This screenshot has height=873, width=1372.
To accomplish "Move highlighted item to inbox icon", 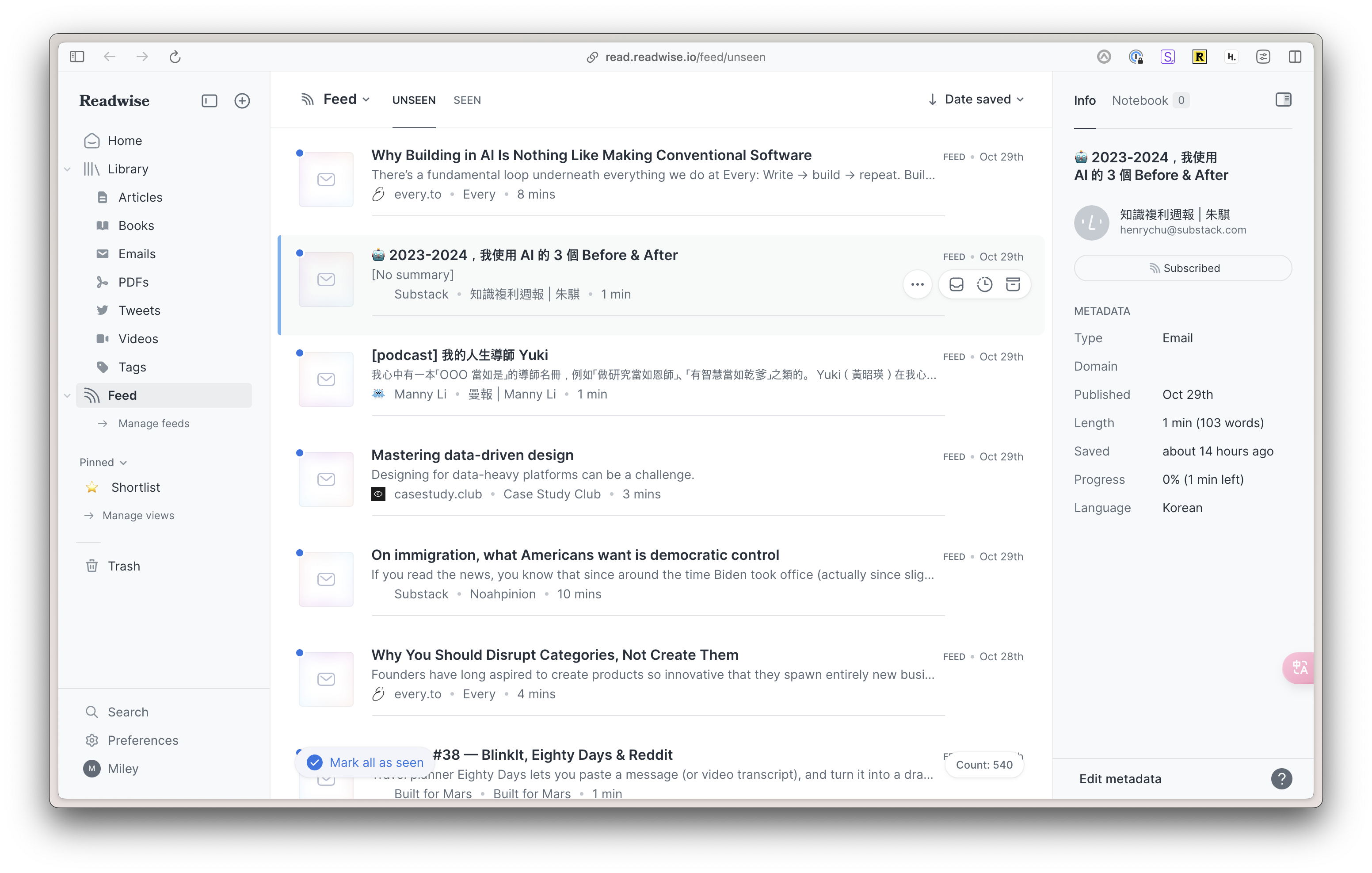I will click(956, 284).
